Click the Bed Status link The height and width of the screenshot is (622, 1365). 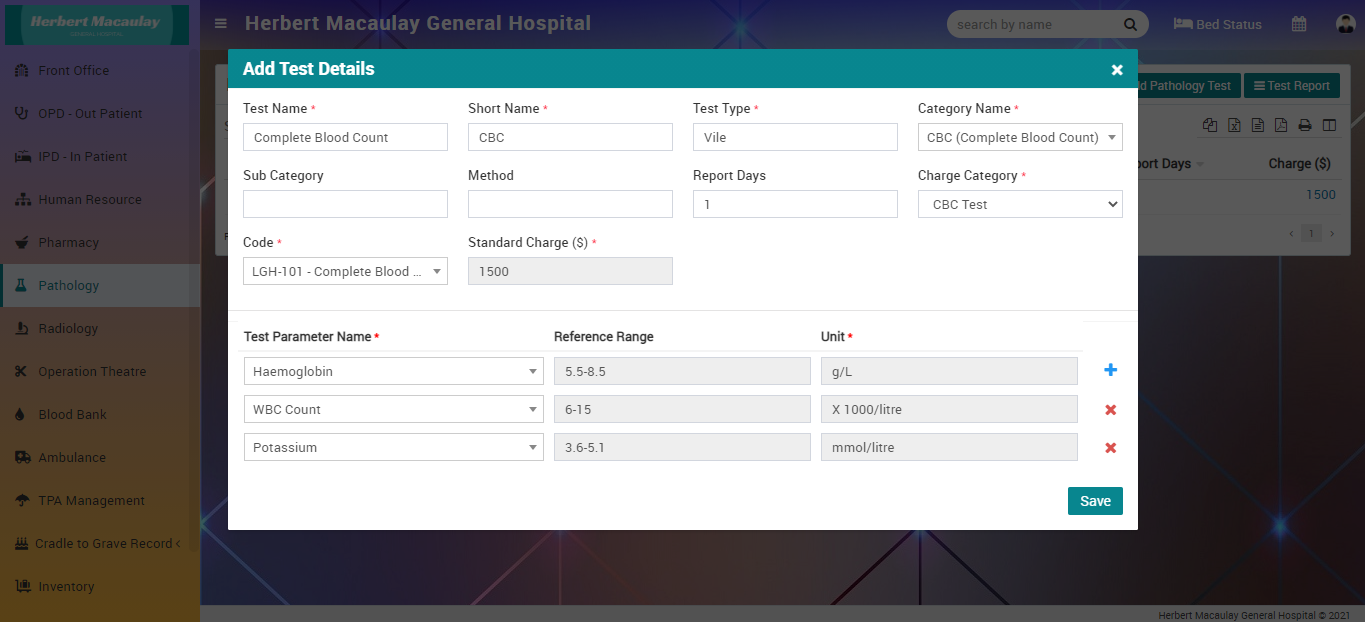coord(1217,24)
